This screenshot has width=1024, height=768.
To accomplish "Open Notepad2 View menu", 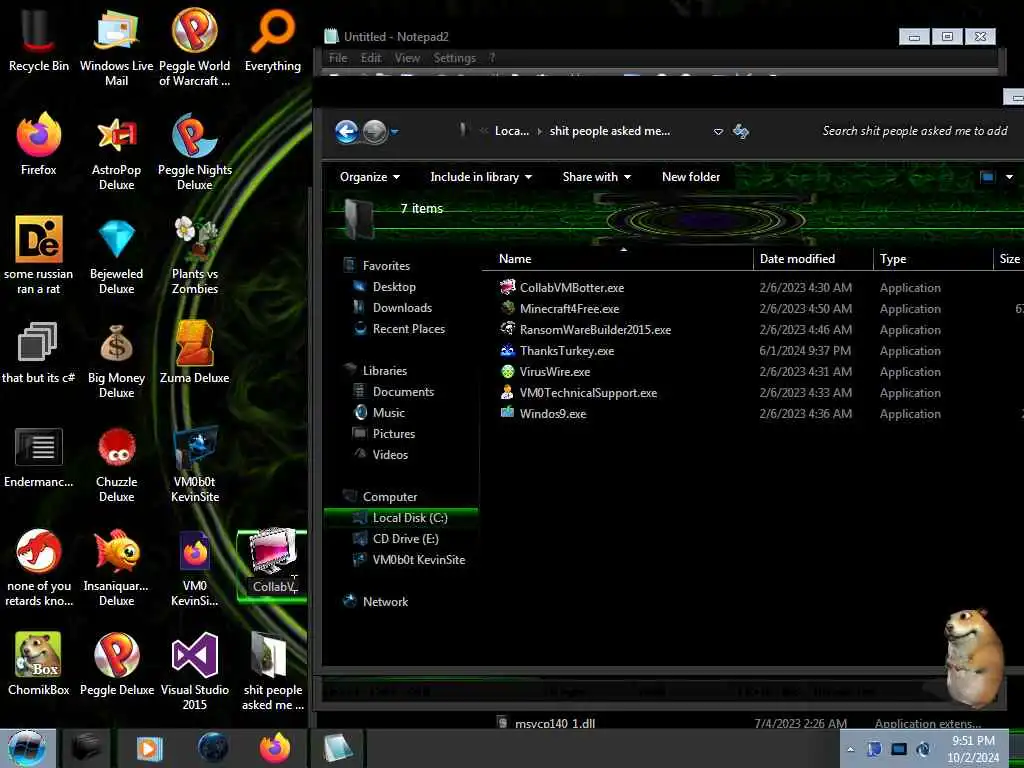I will (x=407, y=58).
